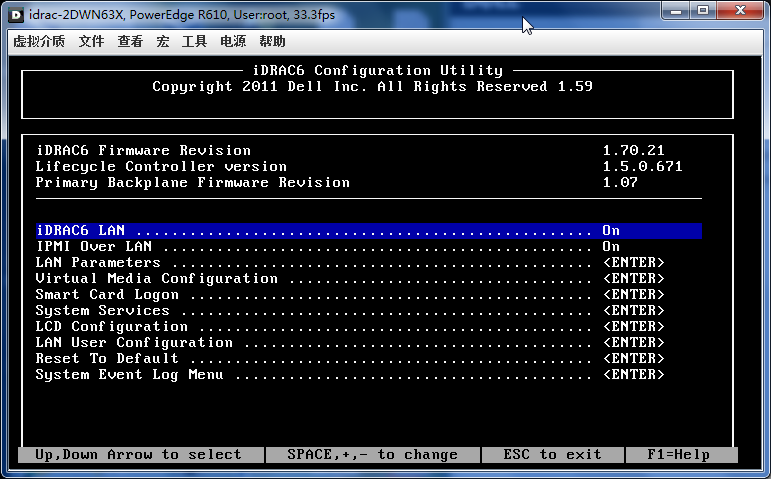Minimize the iDRAC console window

tap(676, 10)
